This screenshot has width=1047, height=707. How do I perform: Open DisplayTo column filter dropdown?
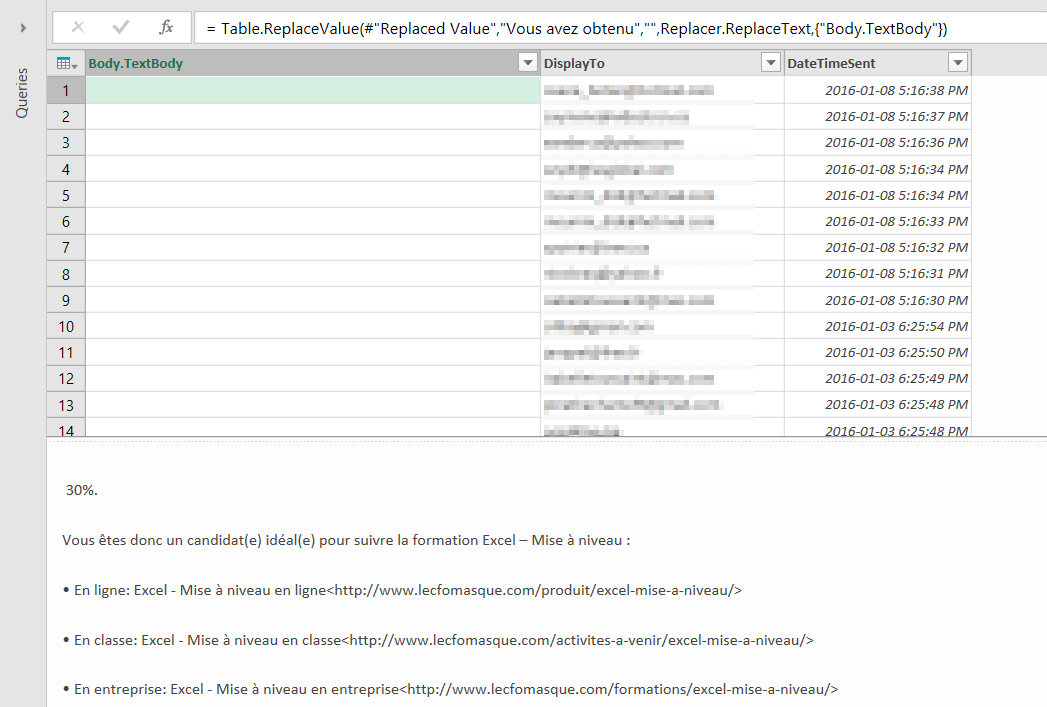coord(770,63)
